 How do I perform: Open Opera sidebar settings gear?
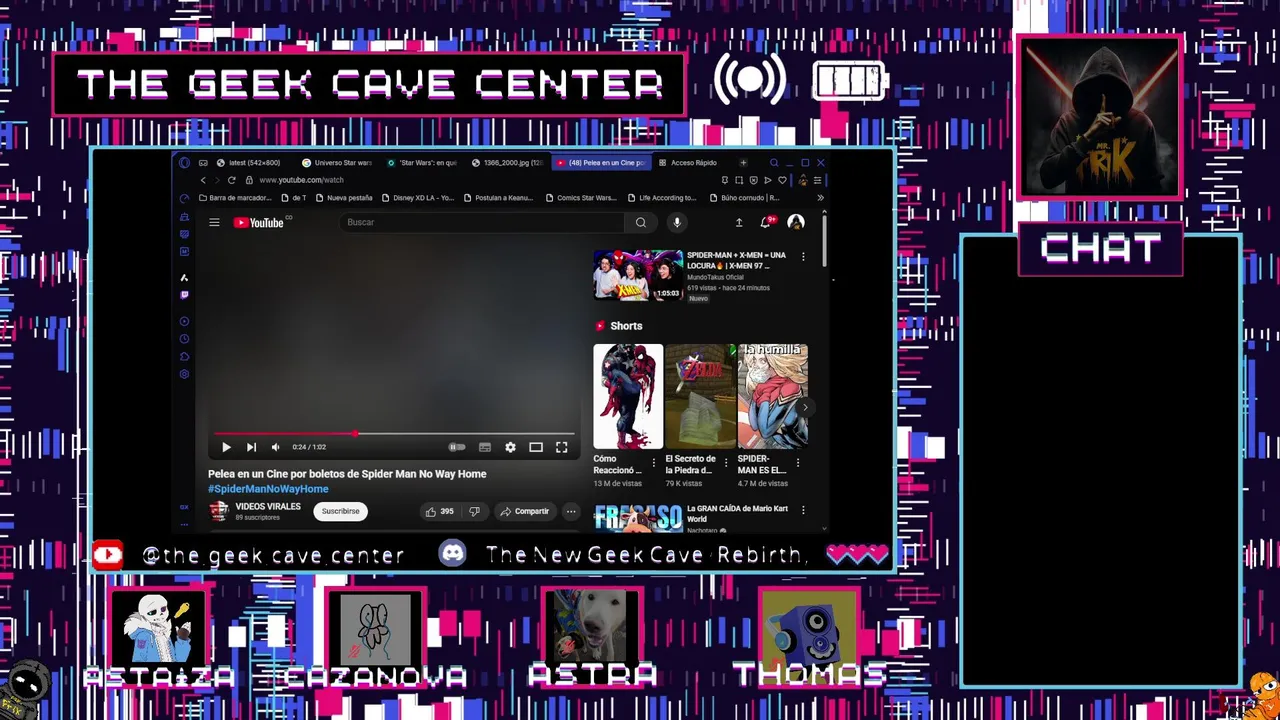[x=184, y=374]
